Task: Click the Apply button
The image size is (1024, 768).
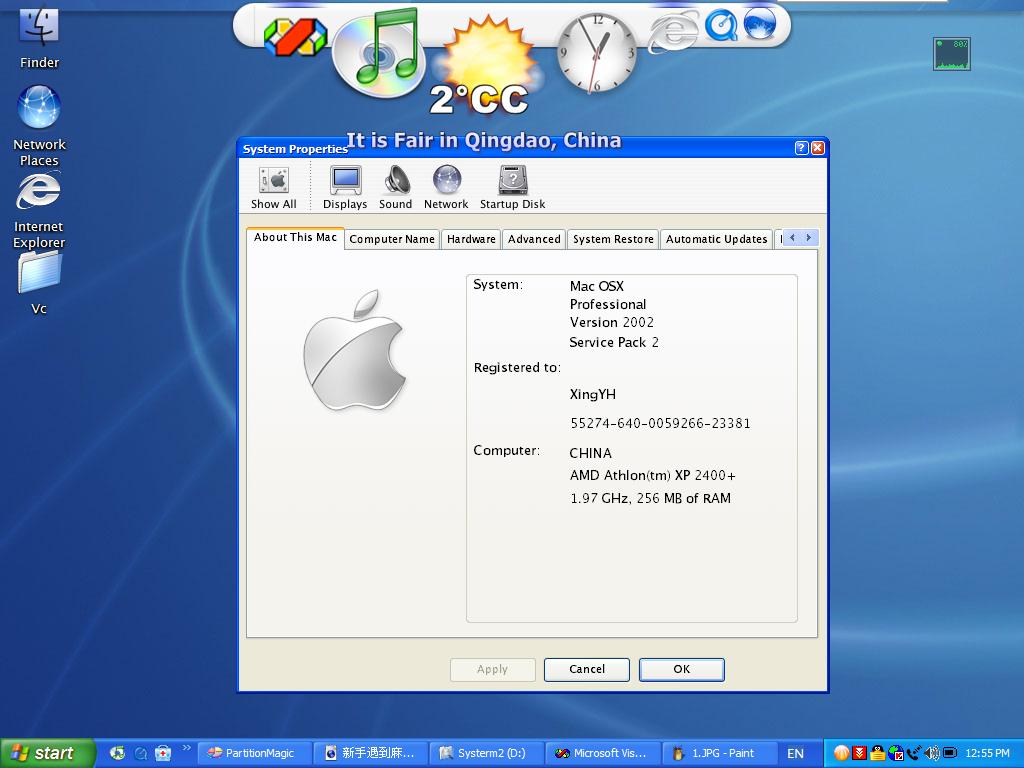Action: click(492, 669)
